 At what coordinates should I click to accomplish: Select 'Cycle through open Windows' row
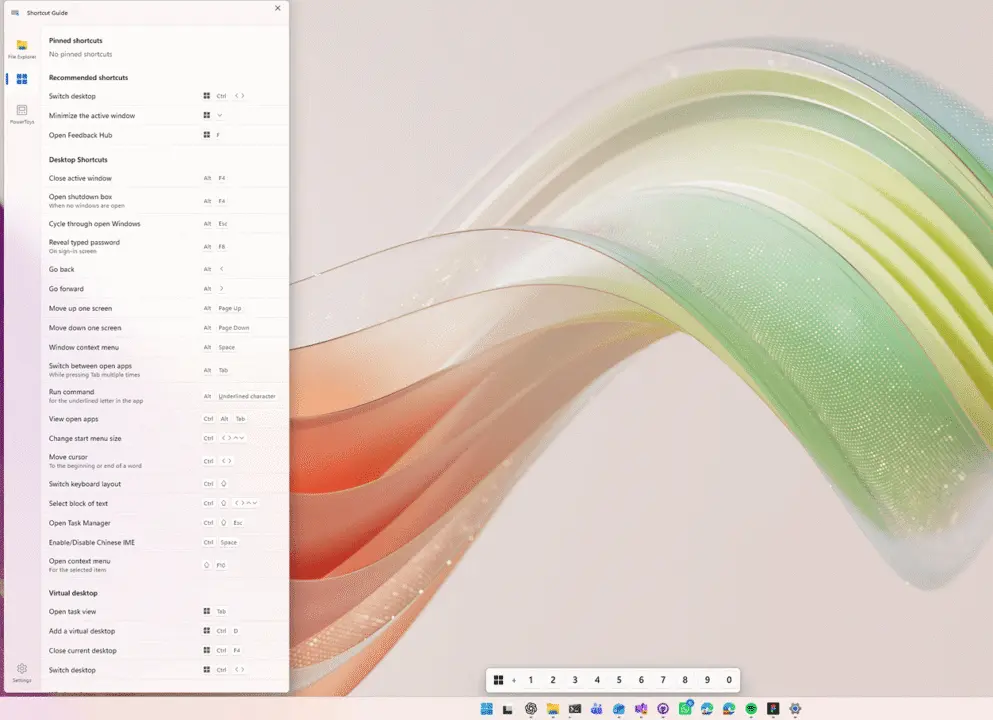[165, 224]
